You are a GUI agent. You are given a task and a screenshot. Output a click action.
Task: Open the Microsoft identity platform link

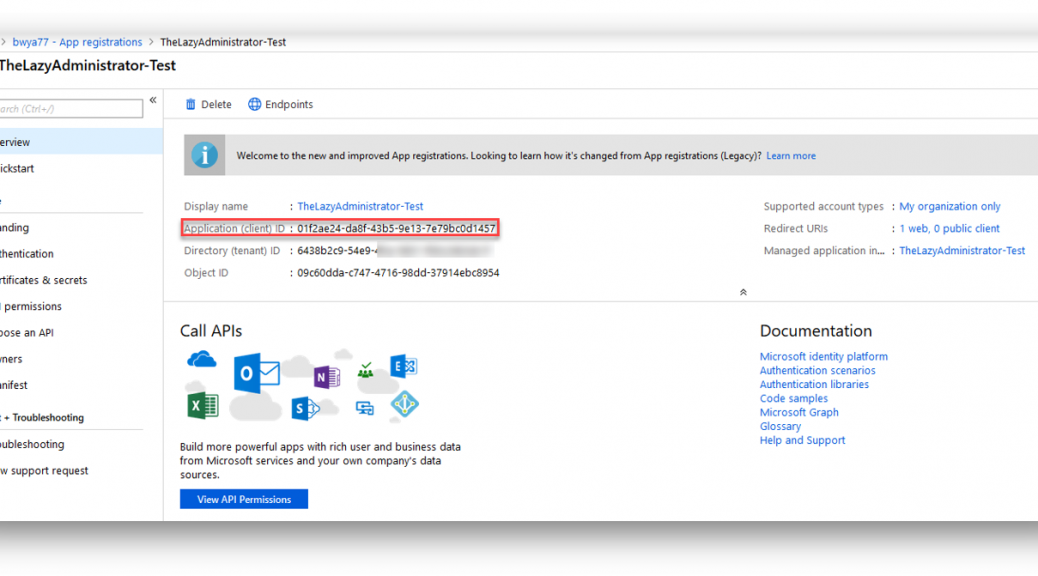tap(824, 356)
